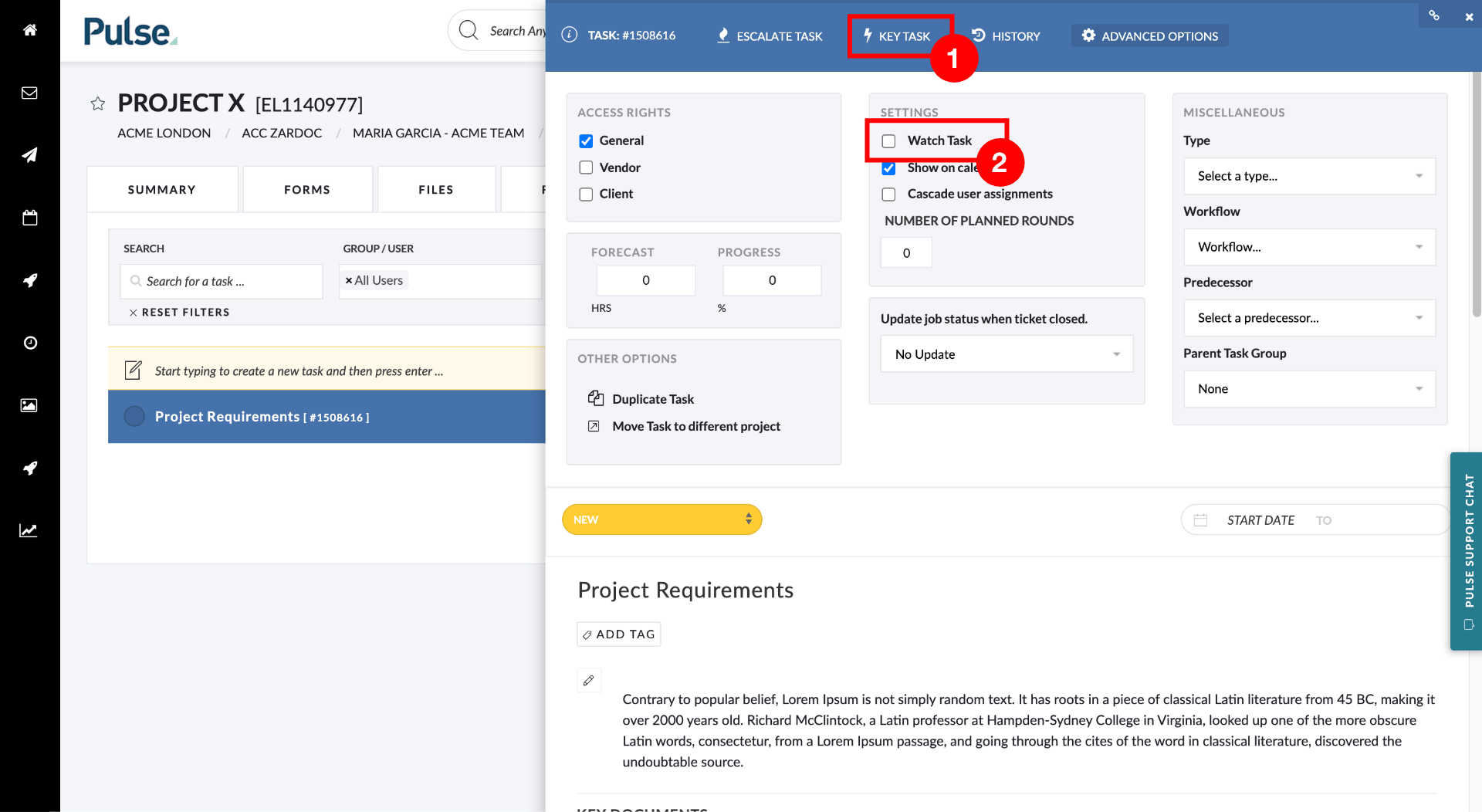Click the Duplicate Task icon

[596, 398]
